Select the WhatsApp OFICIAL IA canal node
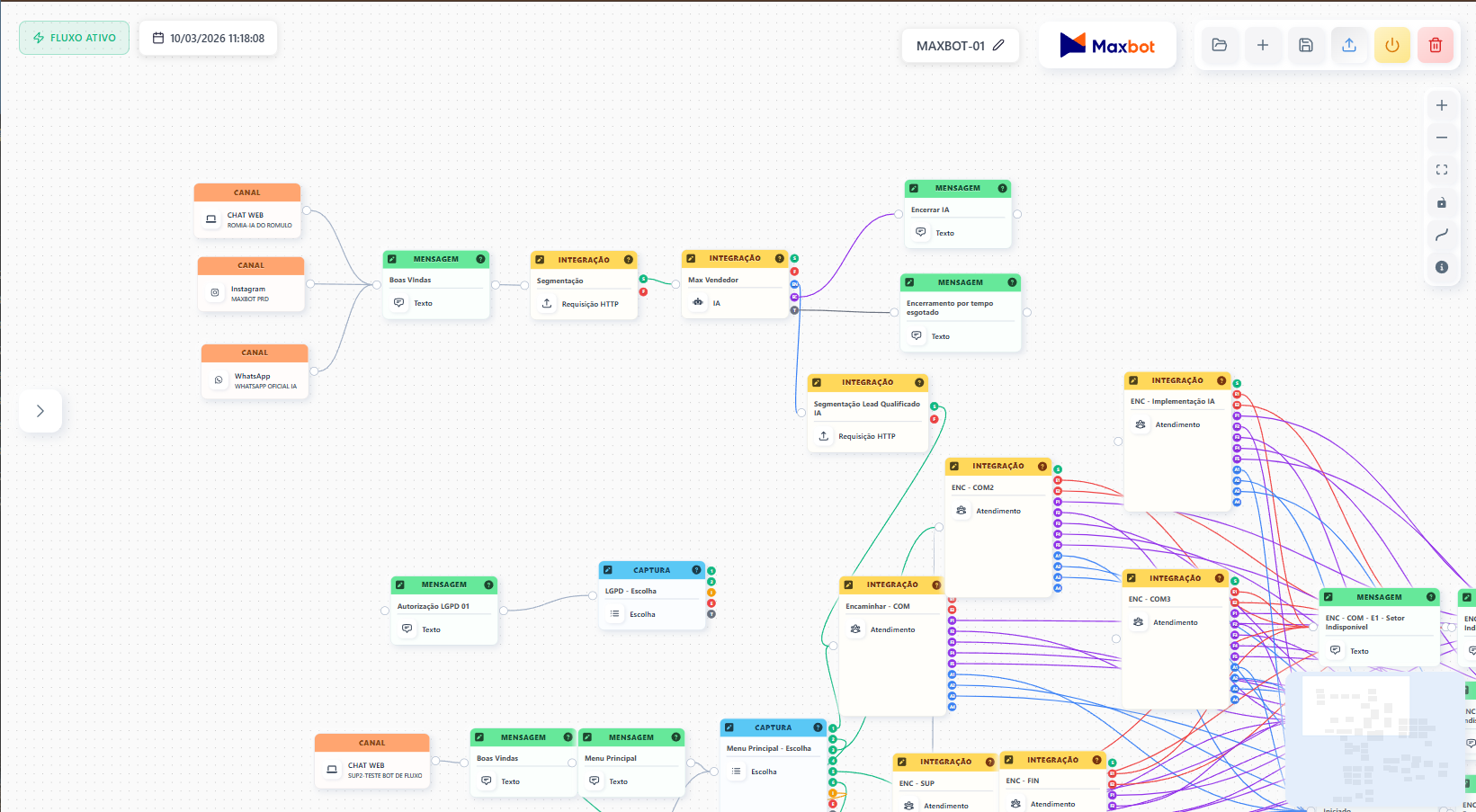The image size is (1476, 812). pyautogui.click(x=255, y=372)
